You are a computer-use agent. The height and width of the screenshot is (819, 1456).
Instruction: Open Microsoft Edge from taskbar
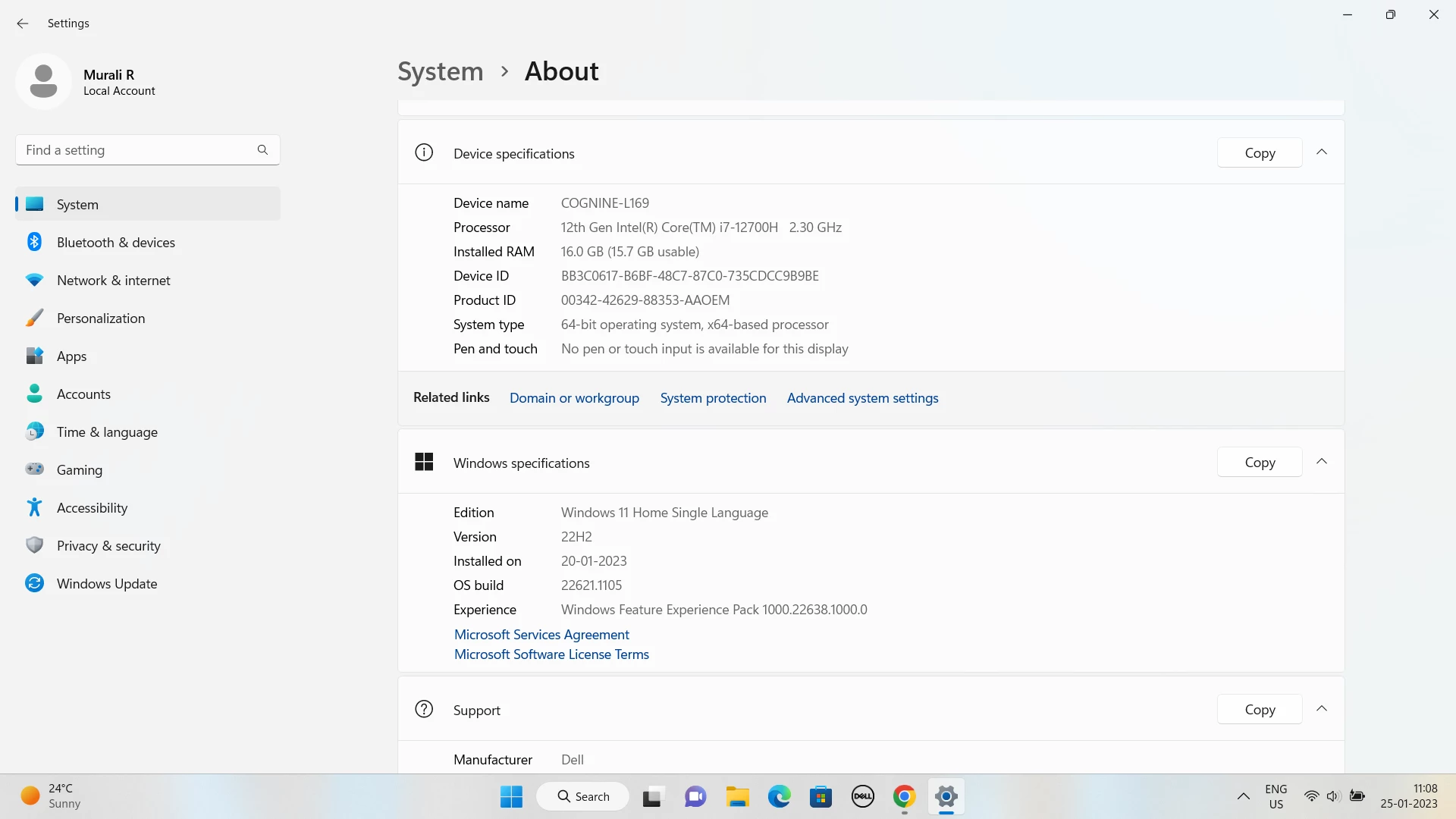pyautogui.click(x=779, y=796)
